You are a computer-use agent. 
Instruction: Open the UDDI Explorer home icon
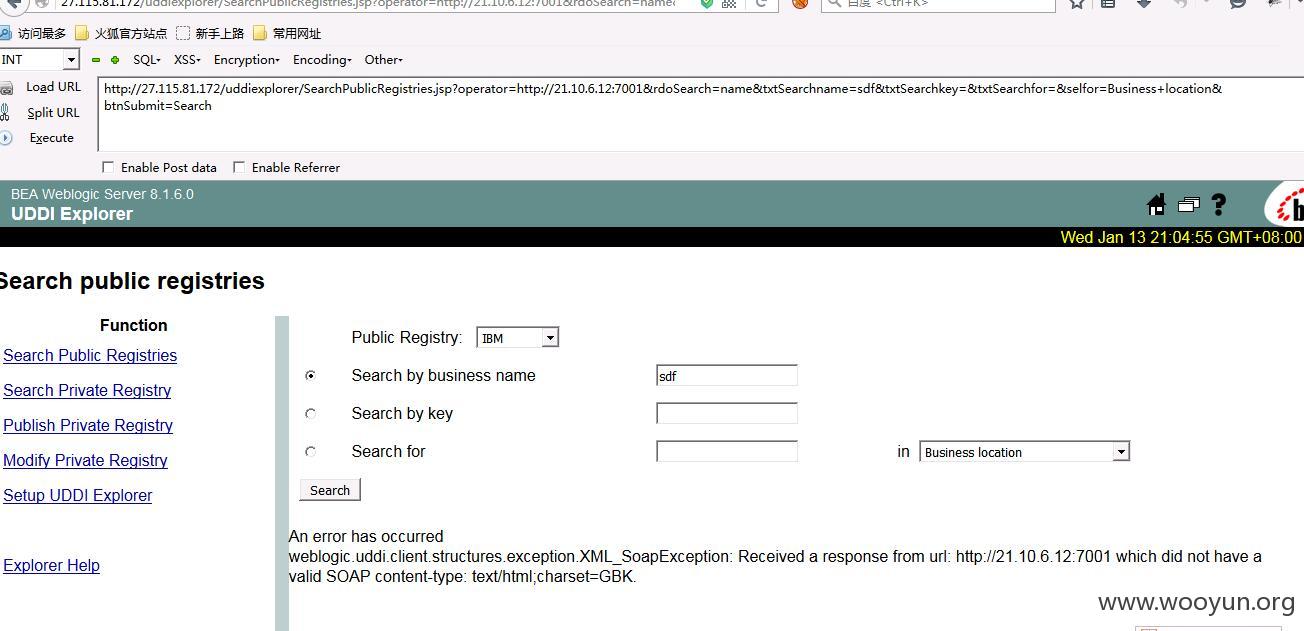pyautogui.click(x=1157, y=205)
